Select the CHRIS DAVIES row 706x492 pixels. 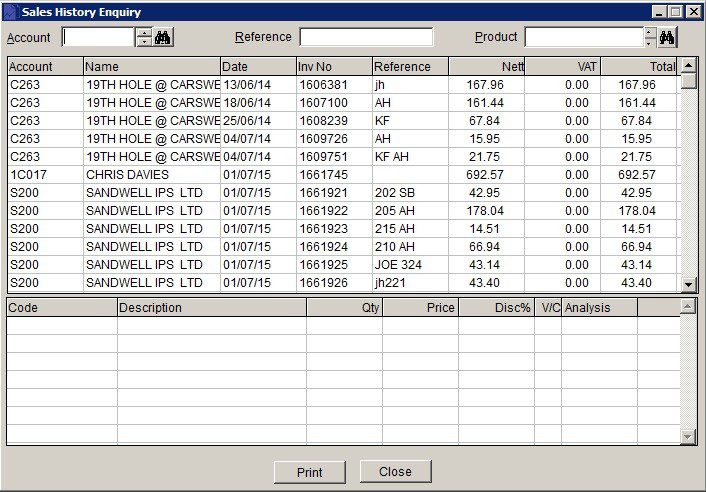click(x=342, y=175)
